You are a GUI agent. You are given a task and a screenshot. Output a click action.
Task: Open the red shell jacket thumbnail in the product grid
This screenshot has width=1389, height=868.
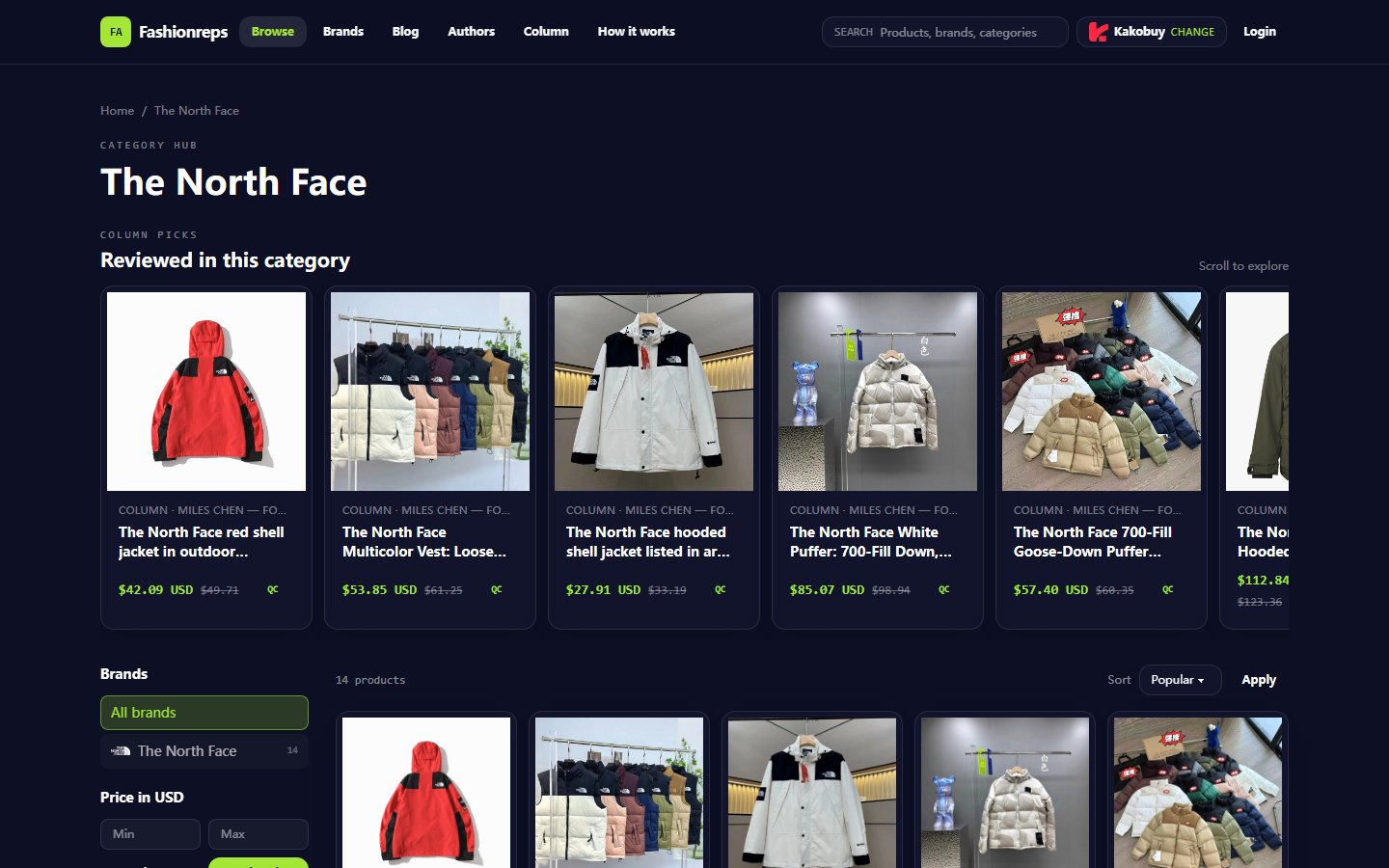426,793
